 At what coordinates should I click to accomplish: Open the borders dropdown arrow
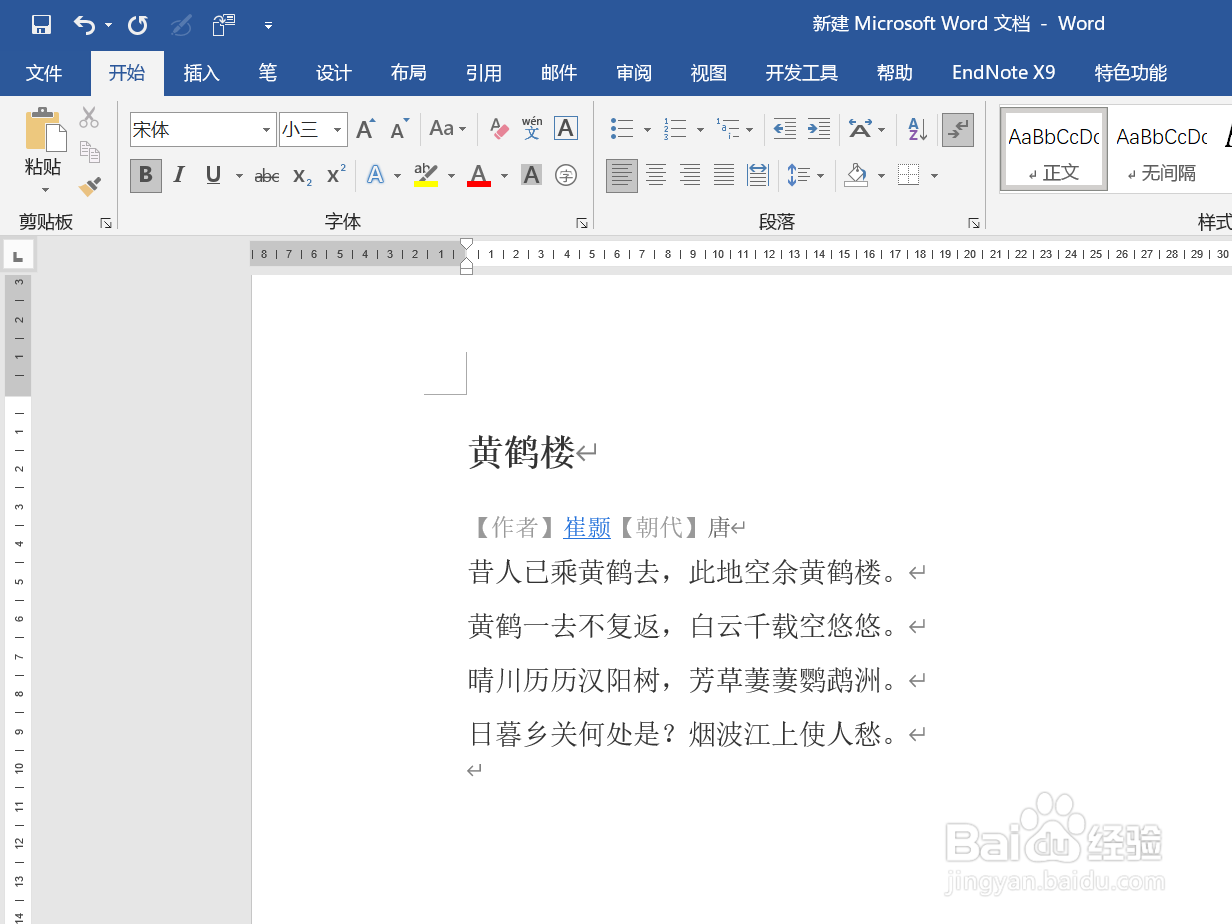click(934, 176)
